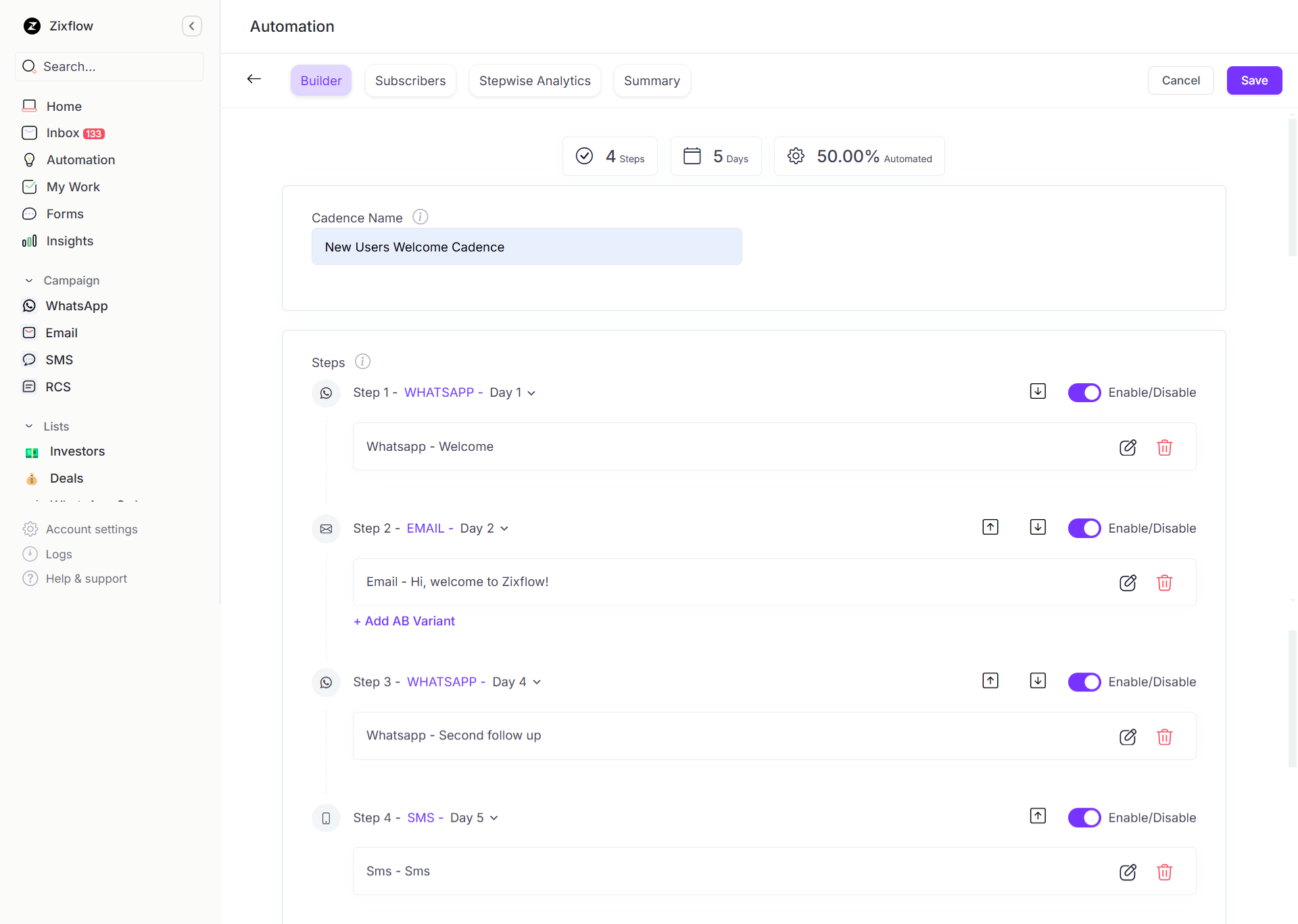The height and width of the screenshot is (924, 1298).
Task: Switch to the Subscribers tab
Action: (410, 80)
